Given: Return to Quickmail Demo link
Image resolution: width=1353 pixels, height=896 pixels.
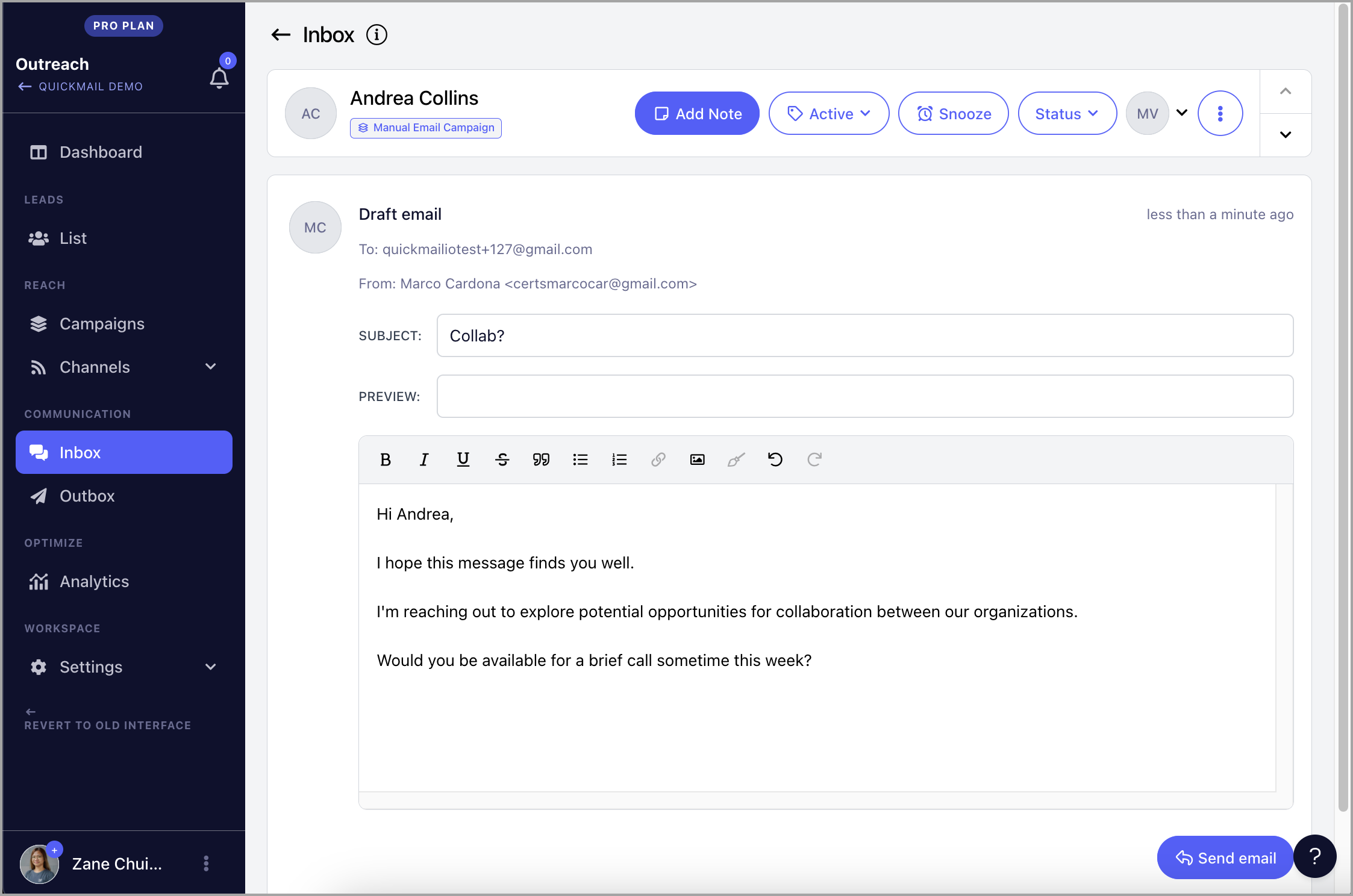Looking at the screenshot, I should 80,87.
